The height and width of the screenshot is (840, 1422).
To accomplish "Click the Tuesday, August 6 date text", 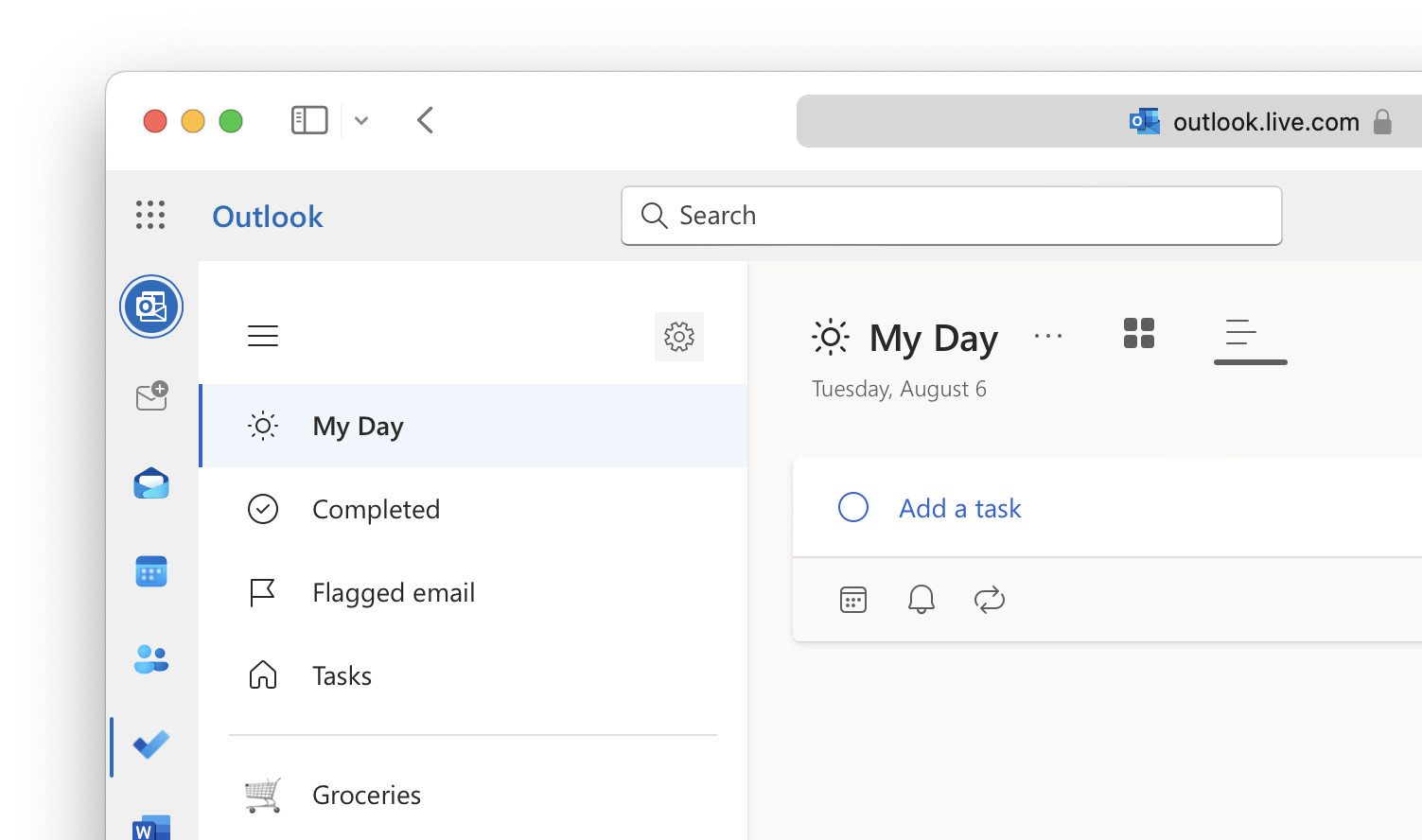I will coord(899,389).
